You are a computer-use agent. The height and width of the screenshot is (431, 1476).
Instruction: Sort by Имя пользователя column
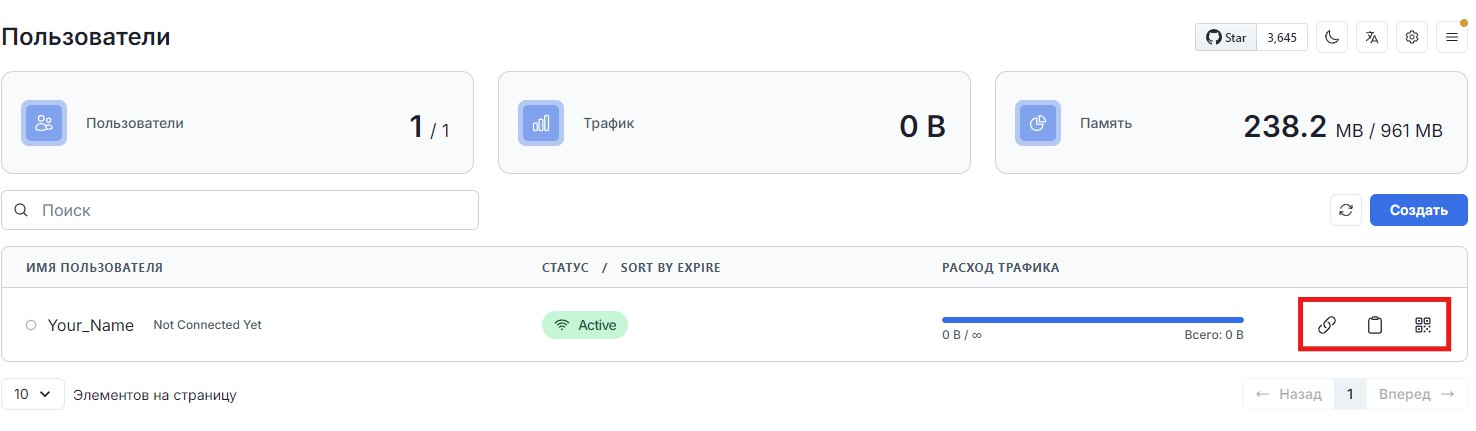[94, 268]
